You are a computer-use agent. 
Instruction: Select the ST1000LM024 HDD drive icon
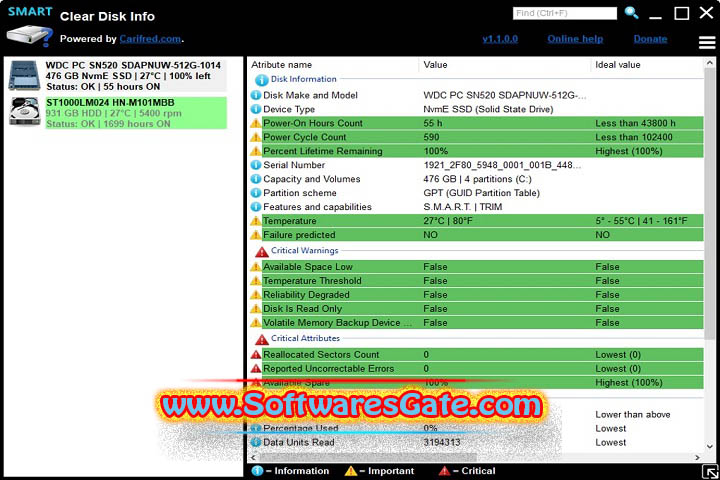click(x=25, y=112)
